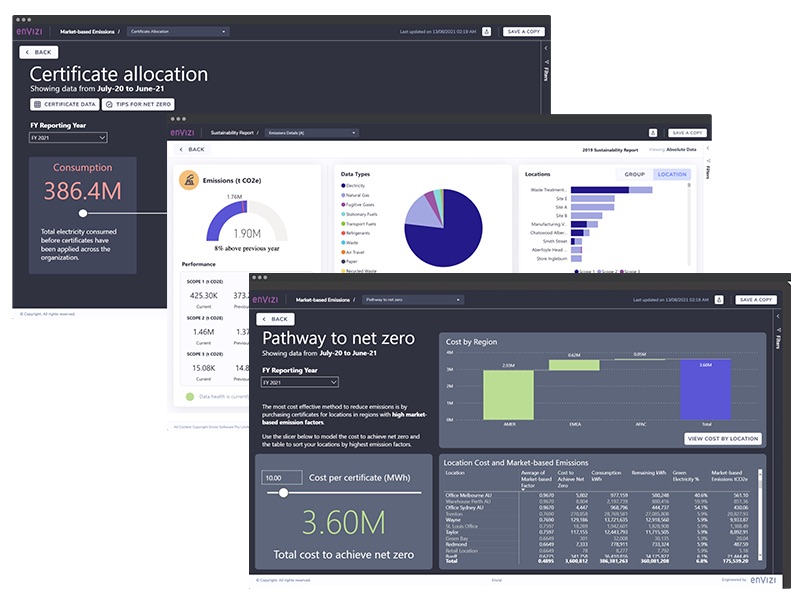Click Envizi logo in Pathway window header
Screen dimensions: 800x600
[x=265, y=300]
